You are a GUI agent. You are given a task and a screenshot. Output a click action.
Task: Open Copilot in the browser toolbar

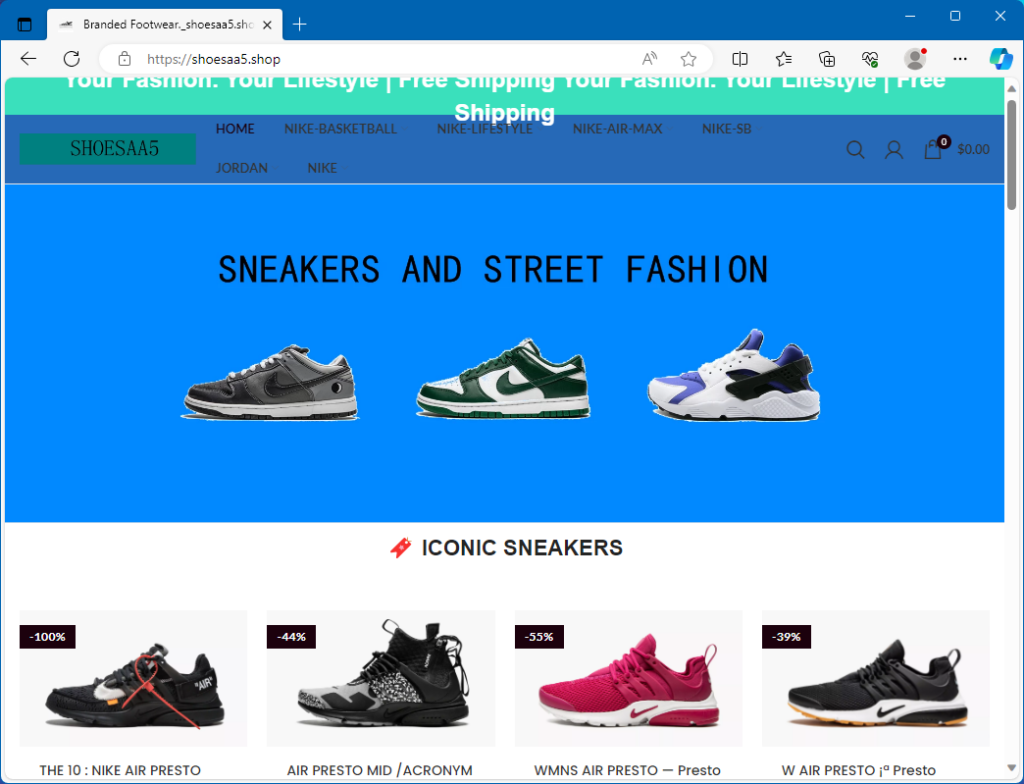click(x=1000, y=59)
